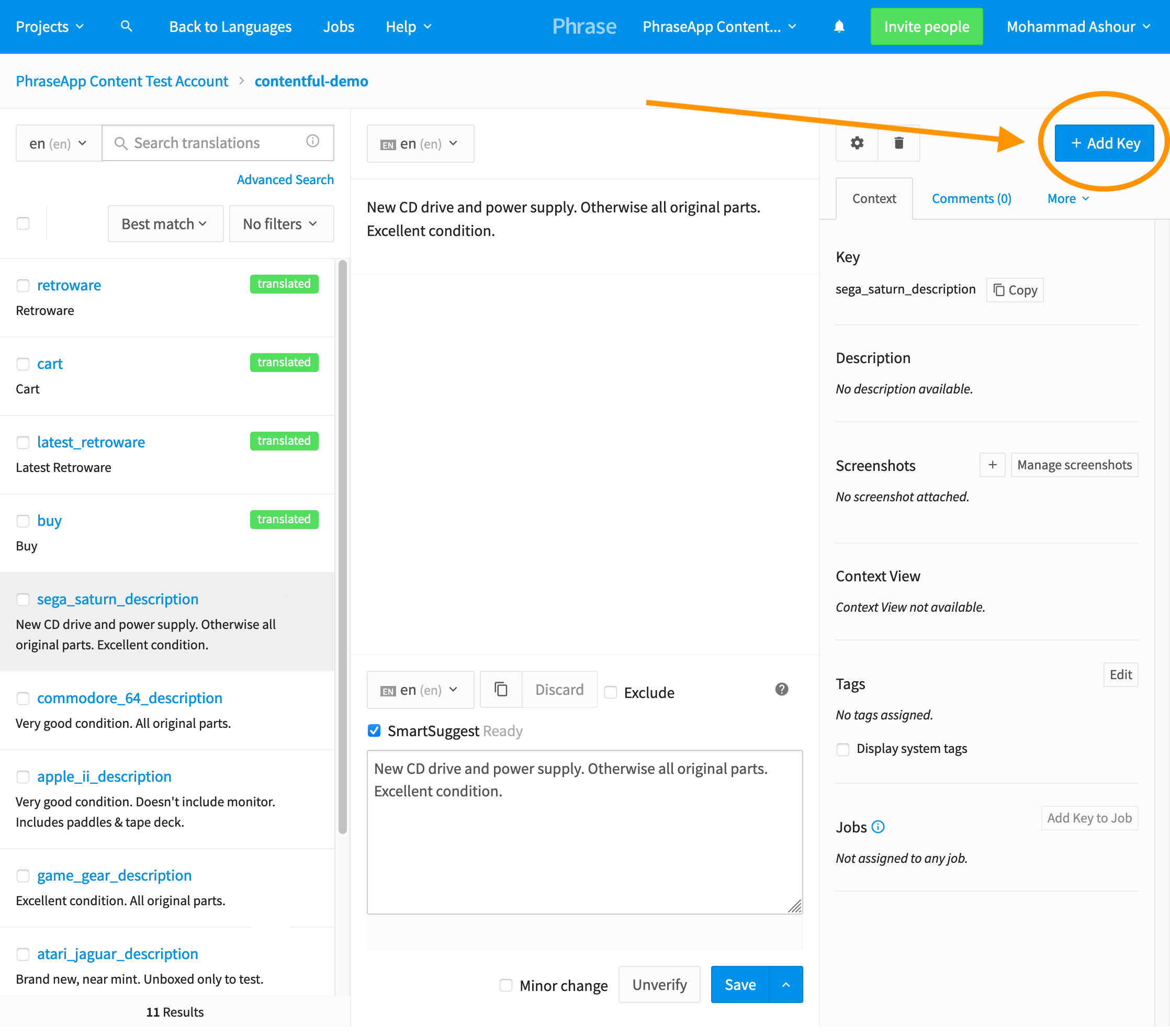Click the key list scrollbar
The image size is (1170, 1036).
(x=343, y=547)
